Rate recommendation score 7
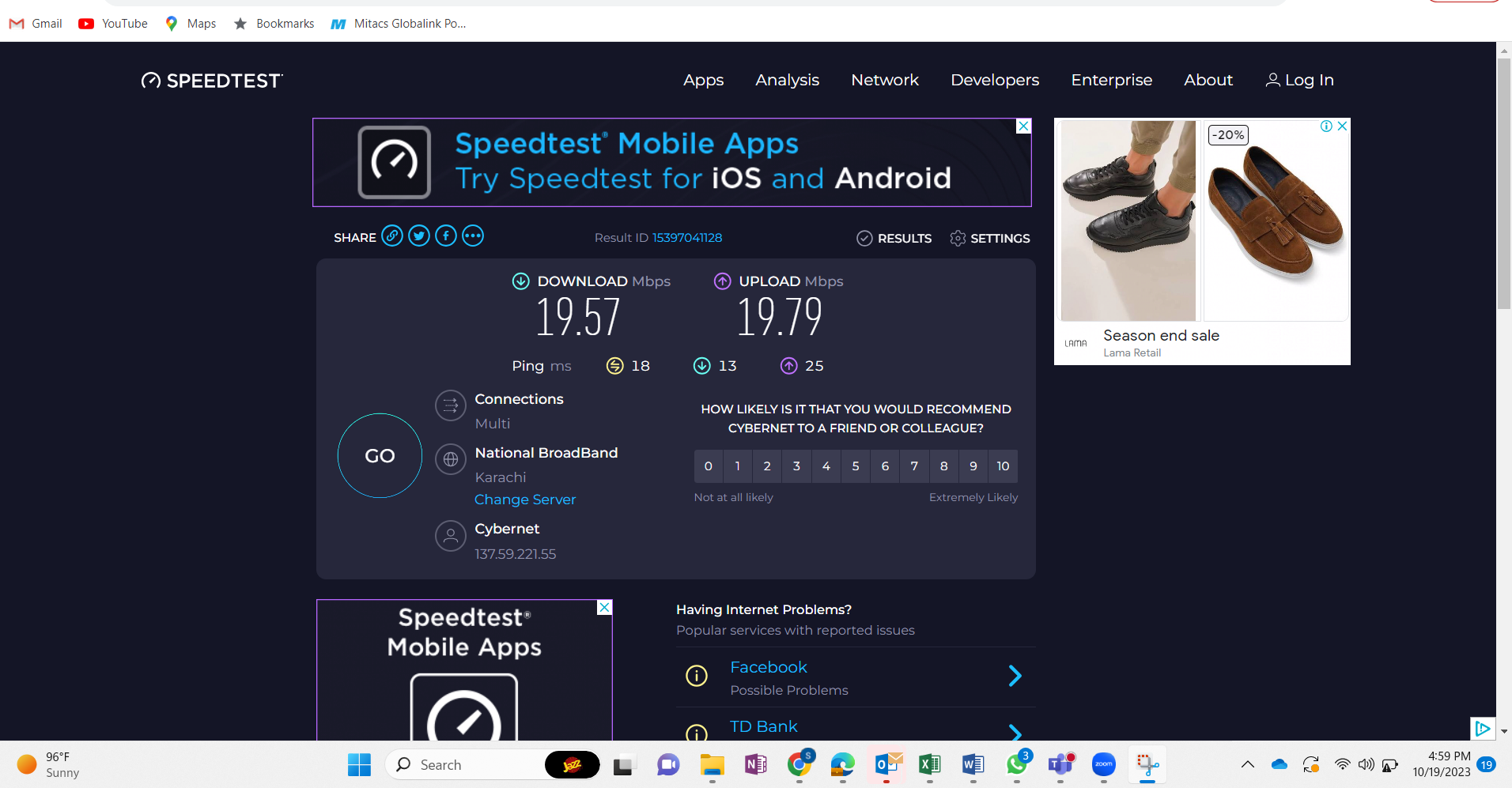Image resolution: width=1512 pixels, height=788 pixels. [914, 466]
